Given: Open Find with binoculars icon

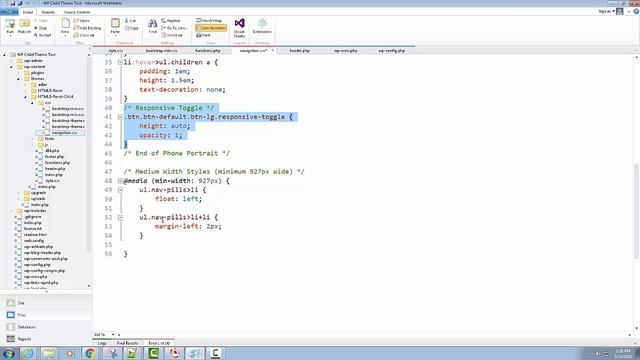Looking at the screenshot, I should (x=153, y=27).
